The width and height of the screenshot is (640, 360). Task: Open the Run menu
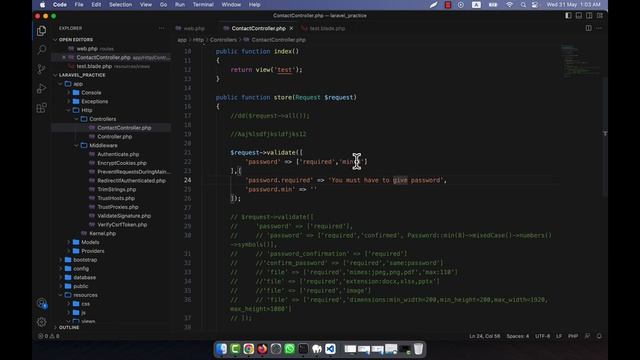click(180, 5)
